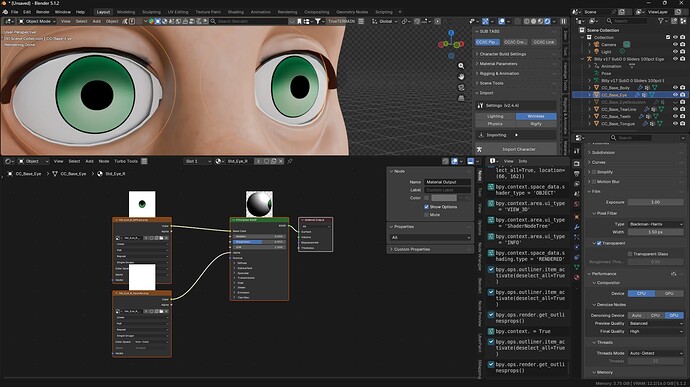Open the Object Data green triangle tab icon
This screenshot has height=387, width=690.
point(576,267)
